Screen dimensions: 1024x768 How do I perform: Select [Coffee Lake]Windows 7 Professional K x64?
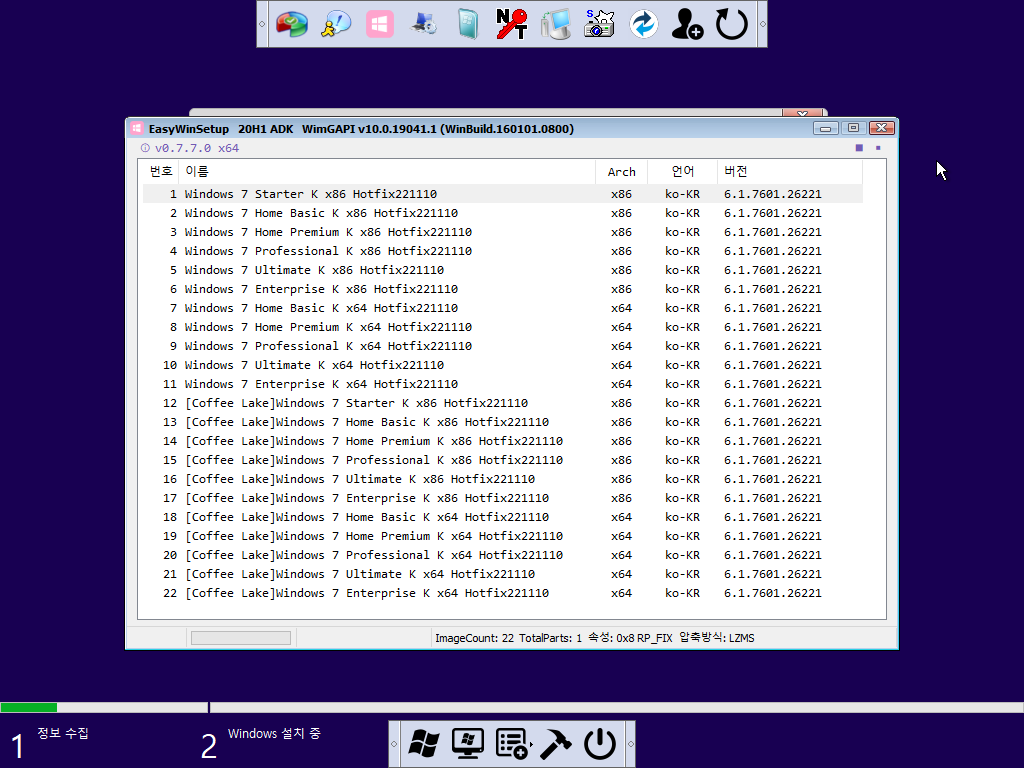coord(503,554)
